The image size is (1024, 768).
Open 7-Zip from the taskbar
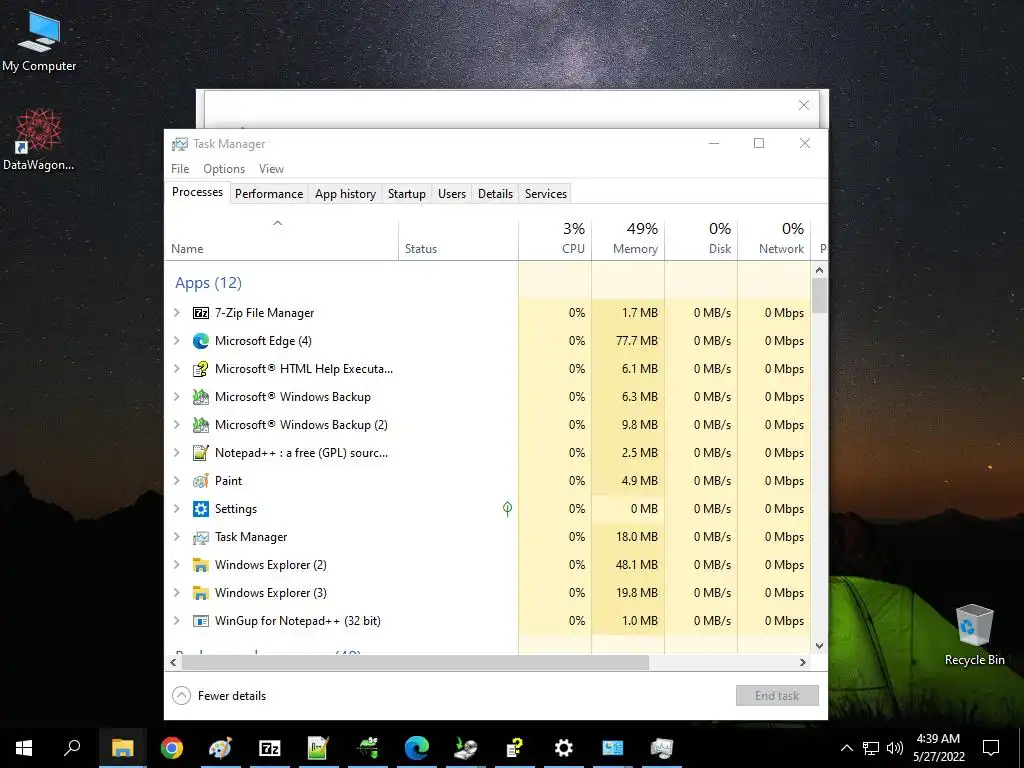270,748
